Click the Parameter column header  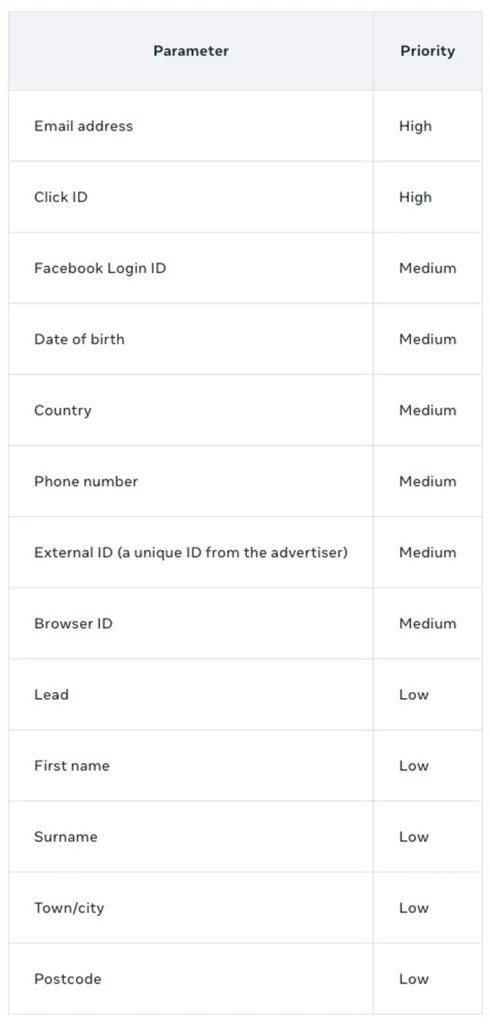click(x=191, y=51)
